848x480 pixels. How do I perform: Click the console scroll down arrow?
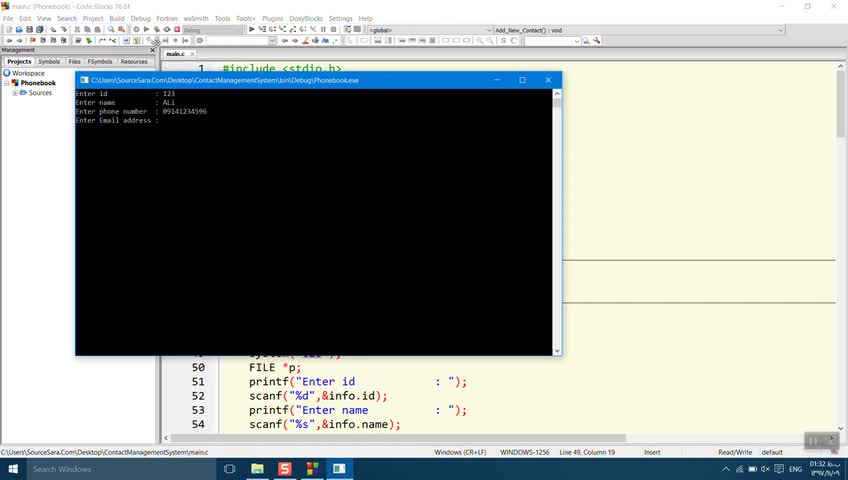click(557, 351)
